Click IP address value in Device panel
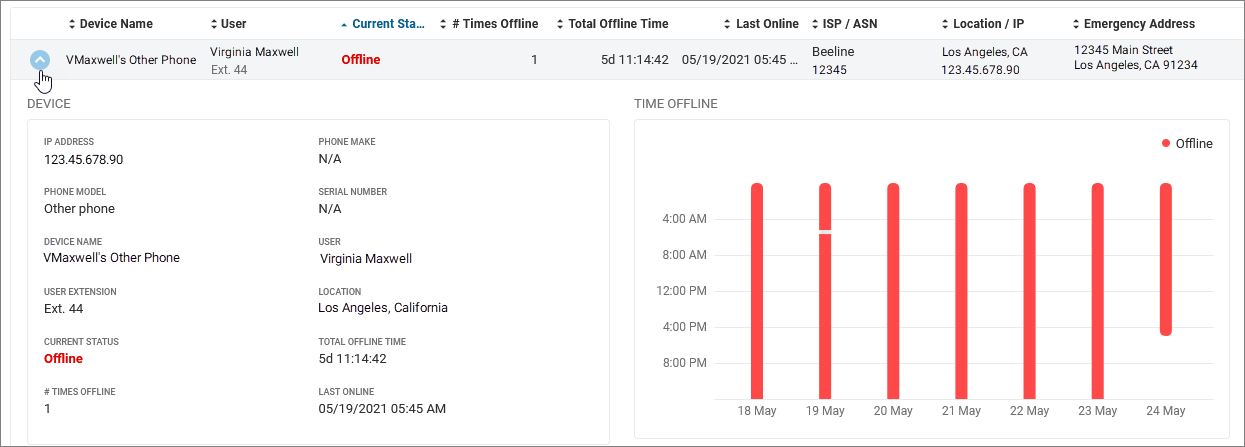The image size is (1245, 447). (x=83, y=159)
